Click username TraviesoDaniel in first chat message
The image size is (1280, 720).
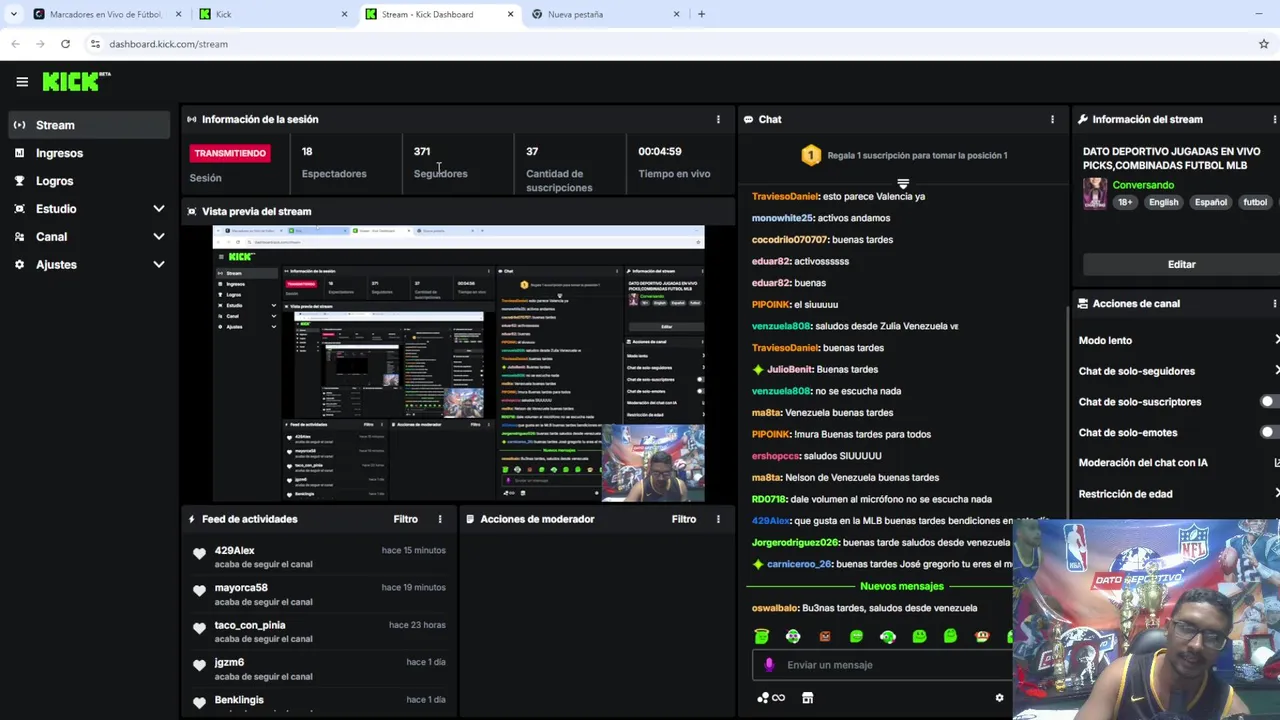(785, 196)
